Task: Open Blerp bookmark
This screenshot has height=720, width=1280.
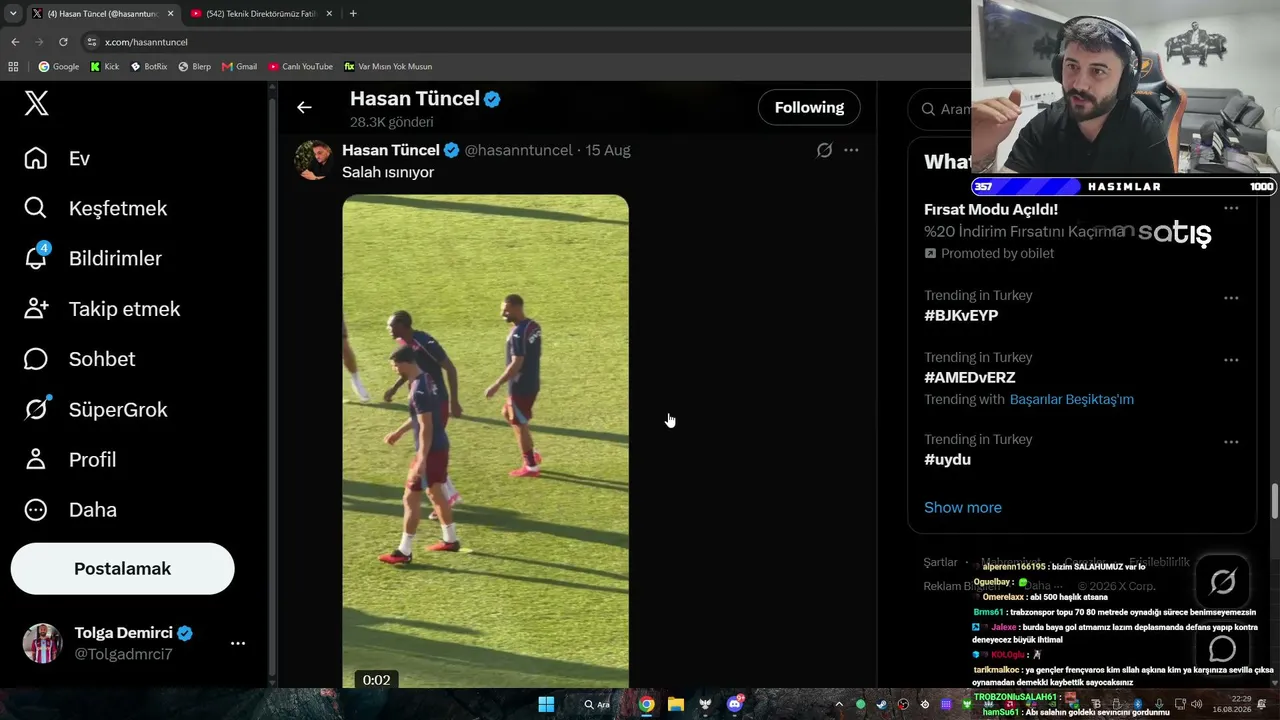Action: point(195,67)
